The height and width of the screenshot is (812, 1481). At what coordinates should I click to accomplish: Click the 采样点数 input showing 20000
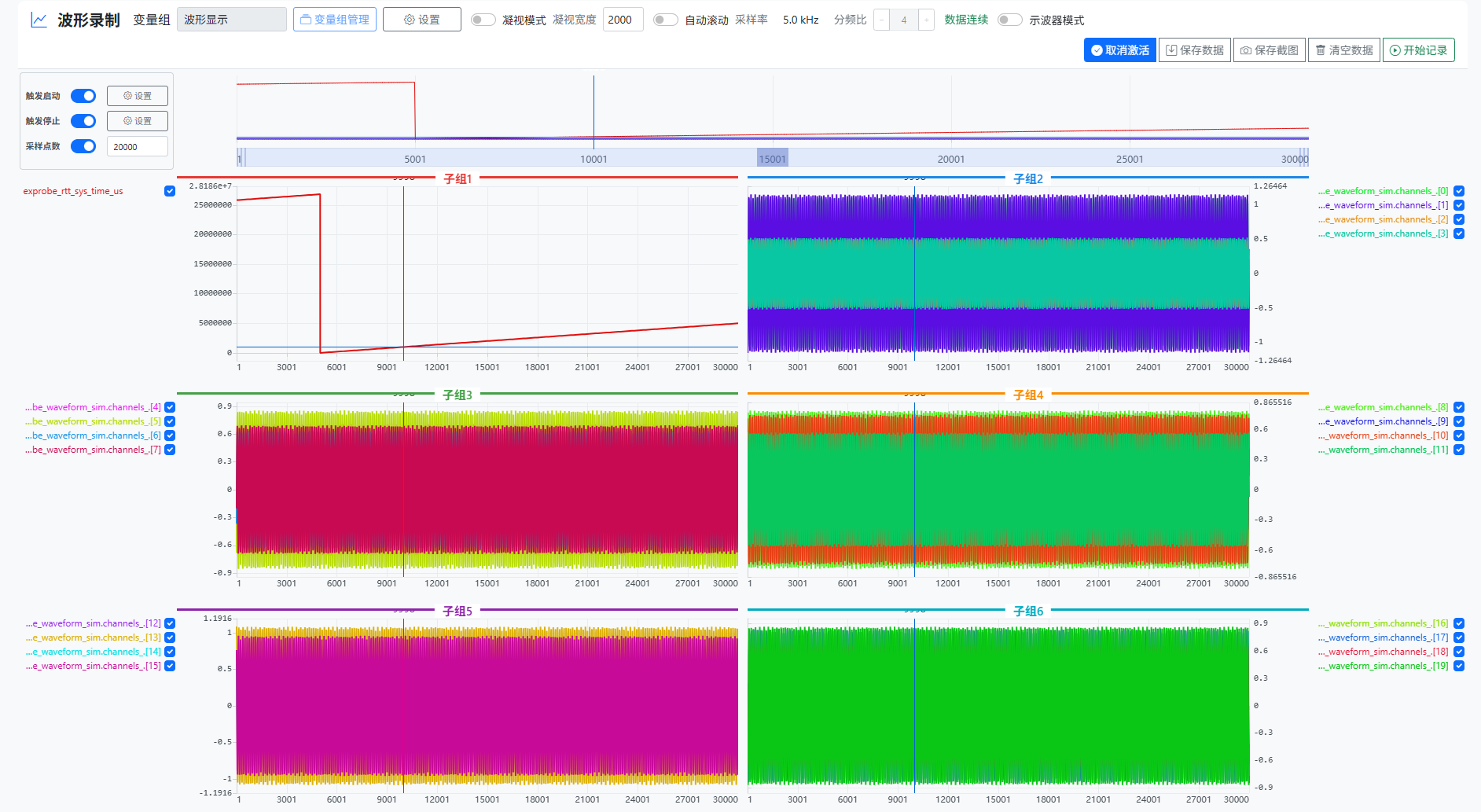click(x=138, y=146)
